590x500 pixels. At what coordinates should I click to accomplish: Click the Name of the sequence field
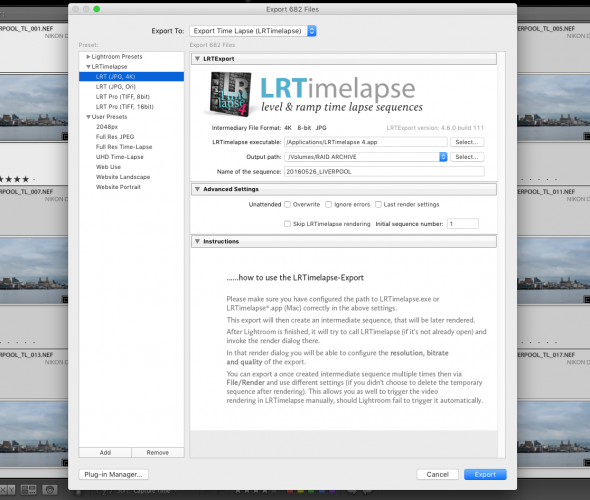point(384,172)
